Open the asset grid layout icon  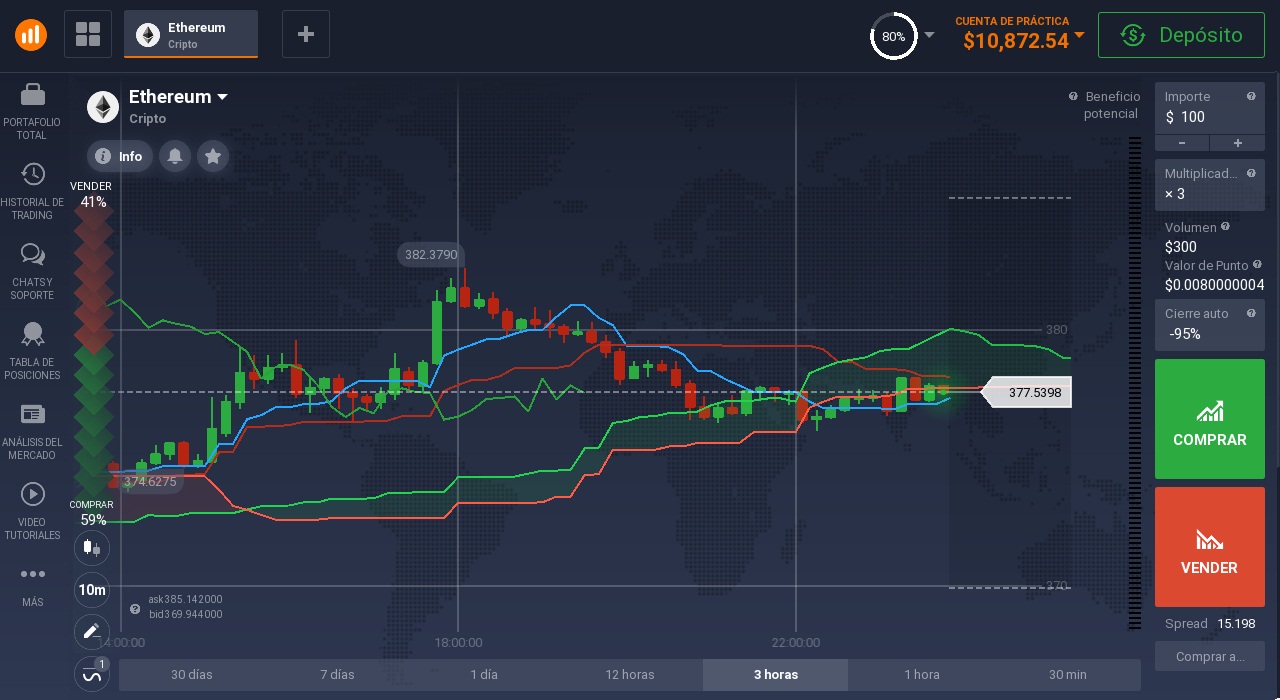pos(88,34)
